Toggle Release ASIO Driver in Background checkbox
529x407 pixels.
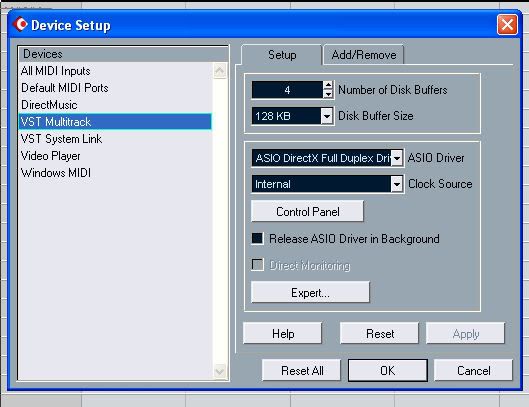[x=258, y=238]
